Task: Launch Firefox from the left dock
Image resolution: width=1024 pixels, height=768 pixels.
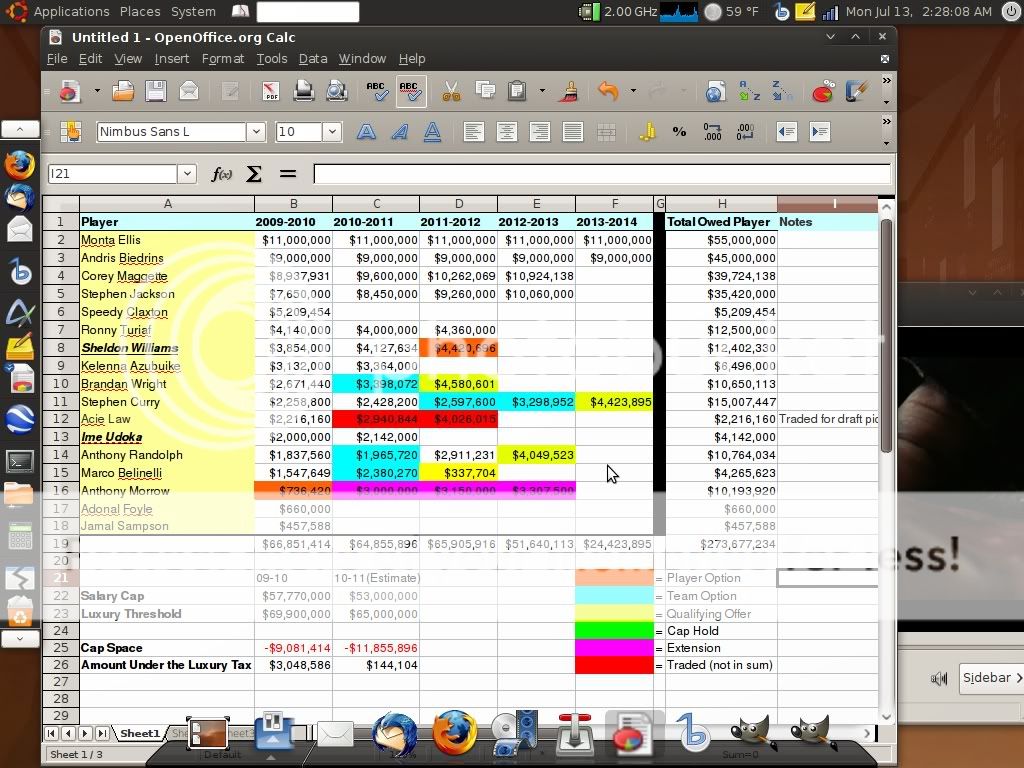Action: click(x=20, y=165)
